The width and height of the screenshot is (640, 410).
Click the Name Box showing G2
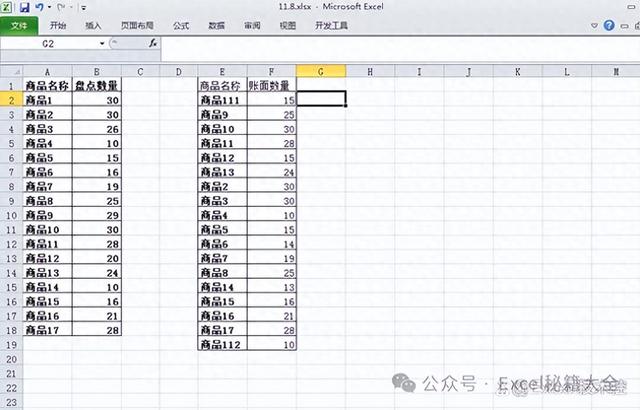[x=49, y=44]
